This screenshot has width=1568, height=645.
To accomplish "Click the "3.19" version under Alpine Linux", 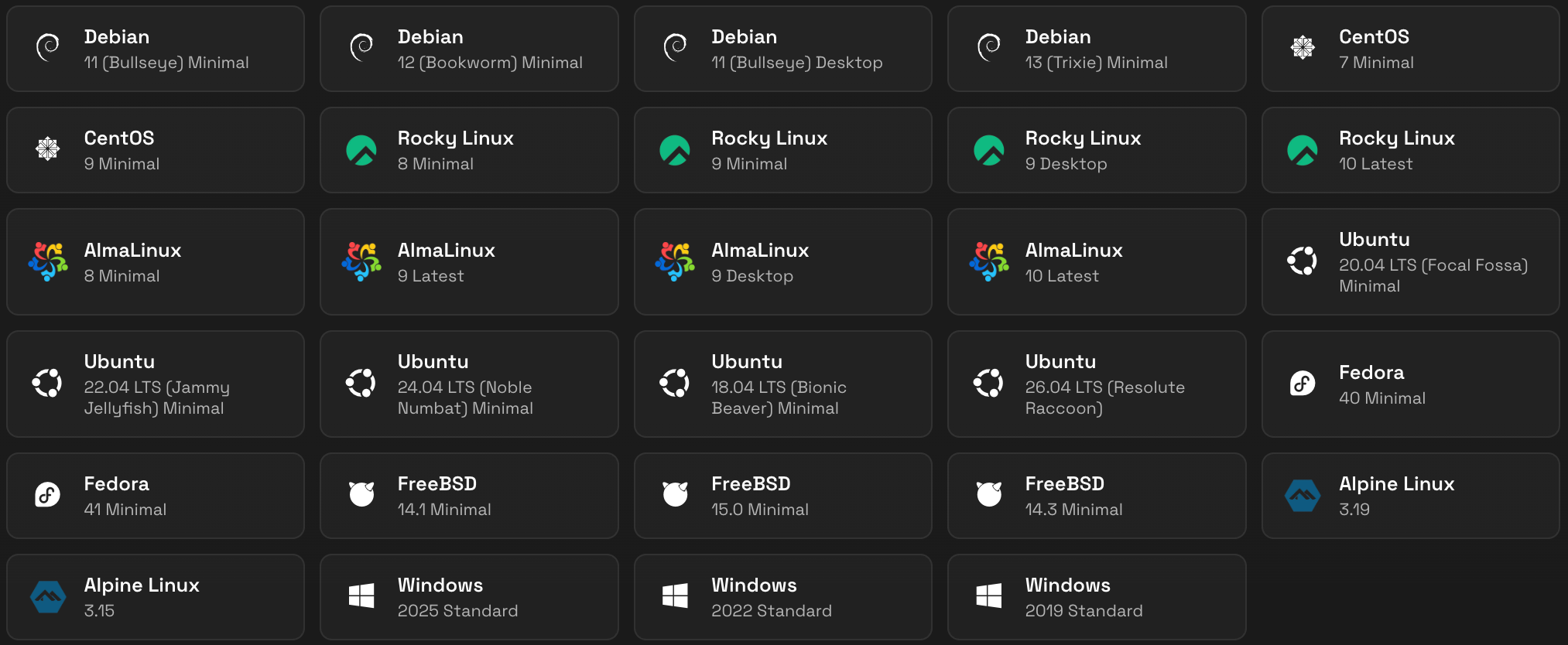I will (1354, 510).
